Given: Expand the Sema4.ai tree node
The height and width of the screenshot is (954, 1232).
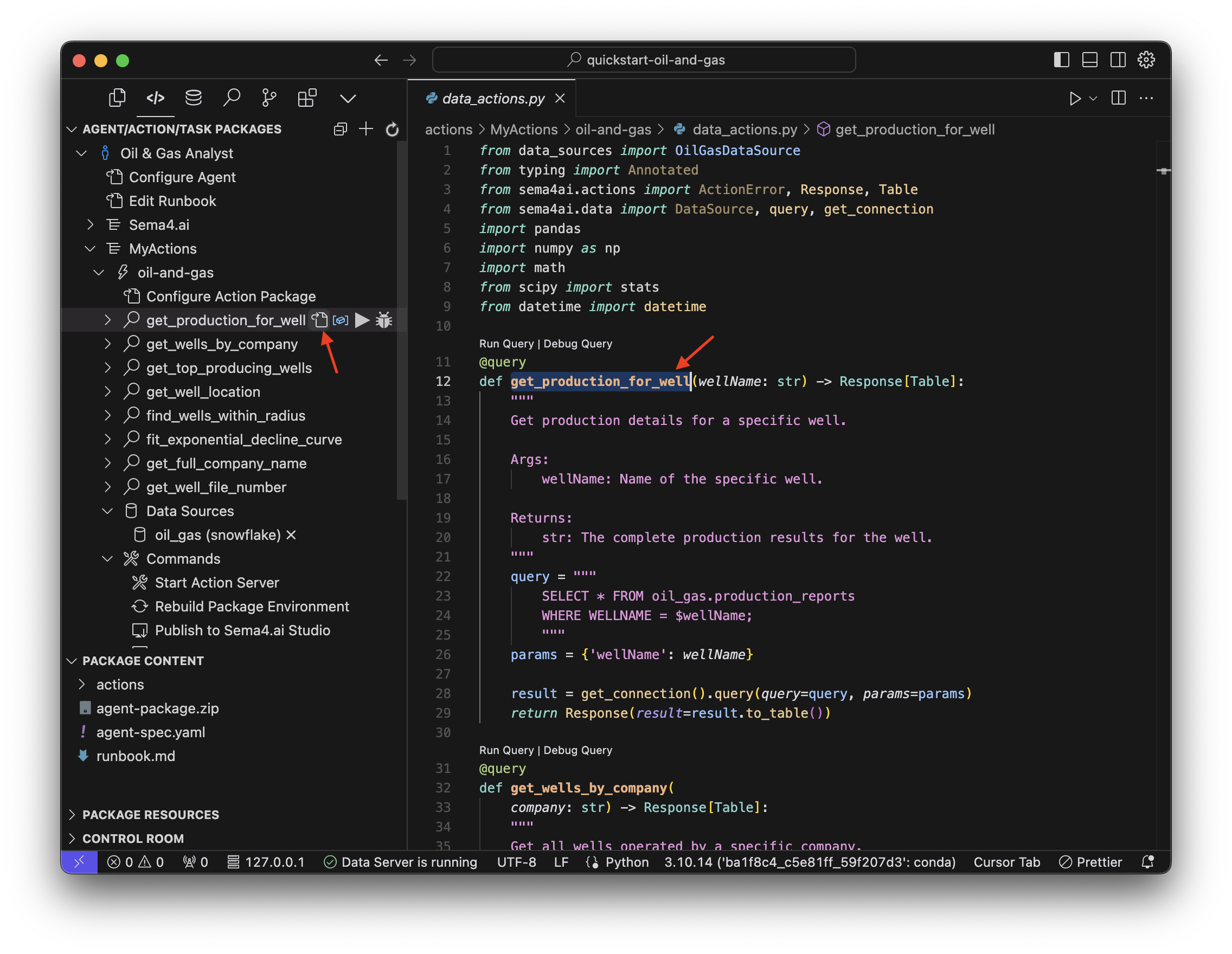Looking at the screenshot, I should click(x=90, y=225).
